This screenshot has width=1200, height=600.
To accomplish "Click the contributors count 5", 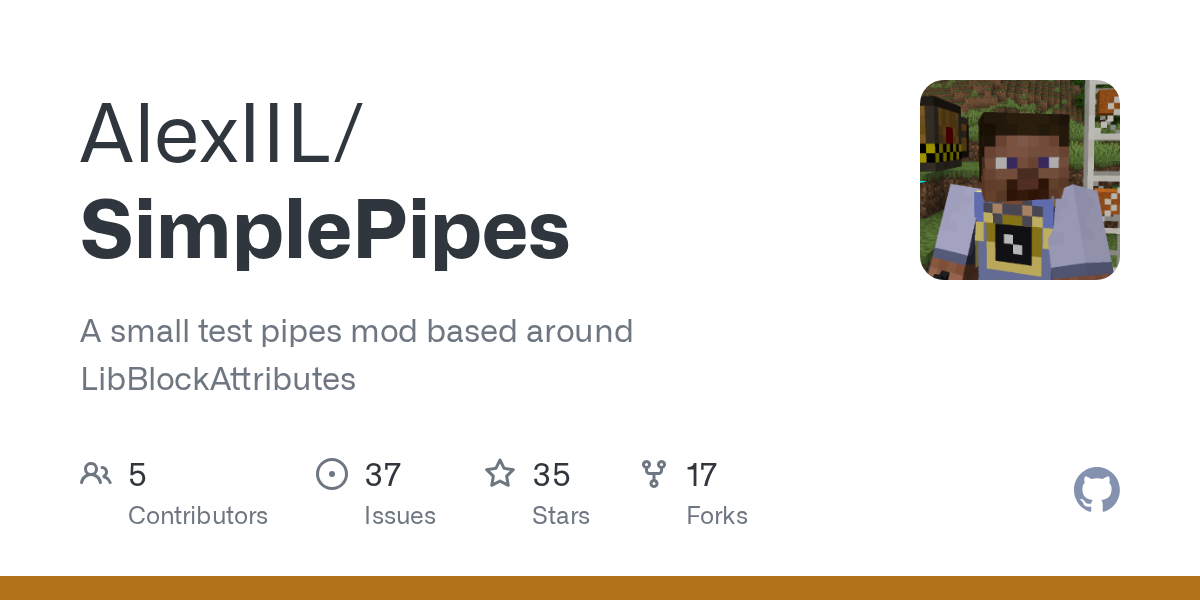I will (x=138, y=475).
